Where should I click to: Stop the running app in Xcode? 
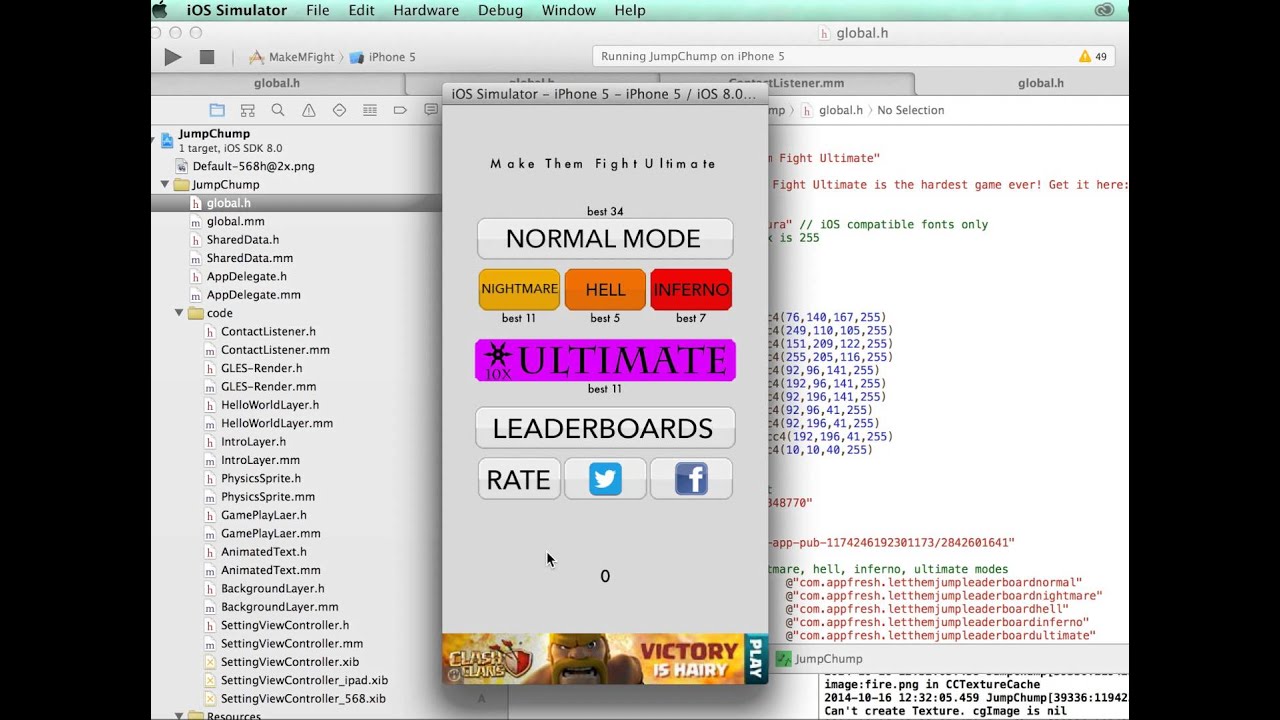(207, 57)
